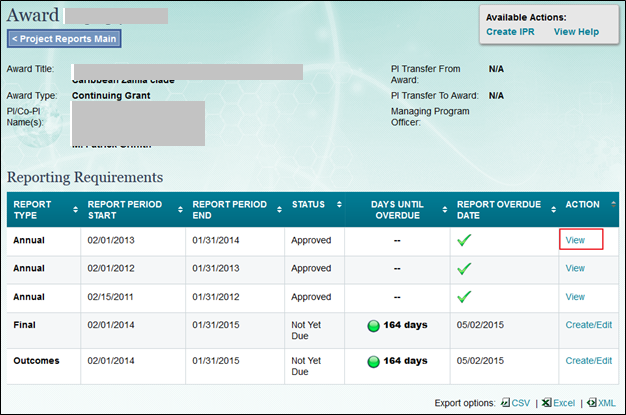
Task: Go back to Project Reports Main
Action: point(65,39)
